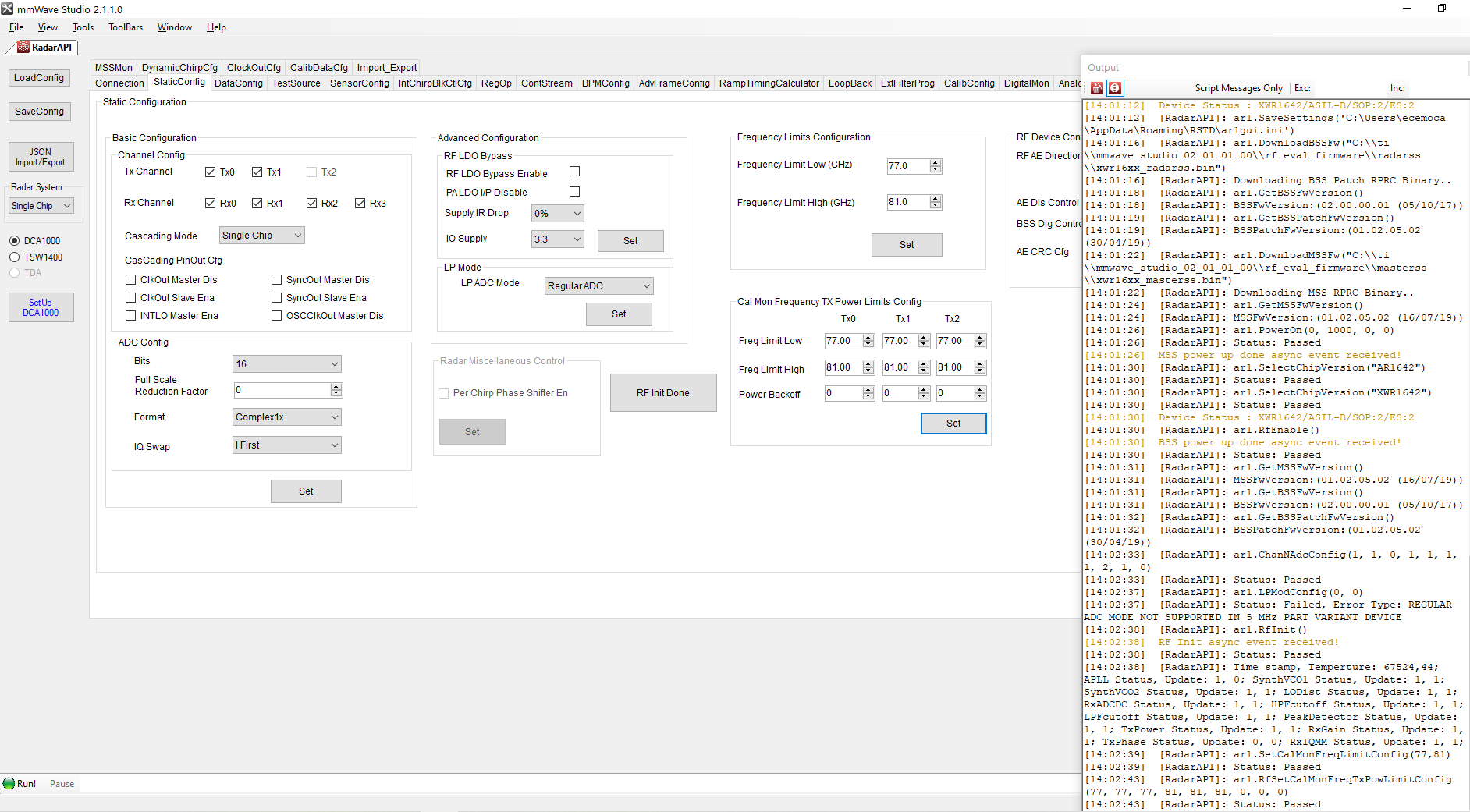Screen dimensions: 1470x812
Task: Click the mmWave Studio title bar icon
Action: point(7,9)
